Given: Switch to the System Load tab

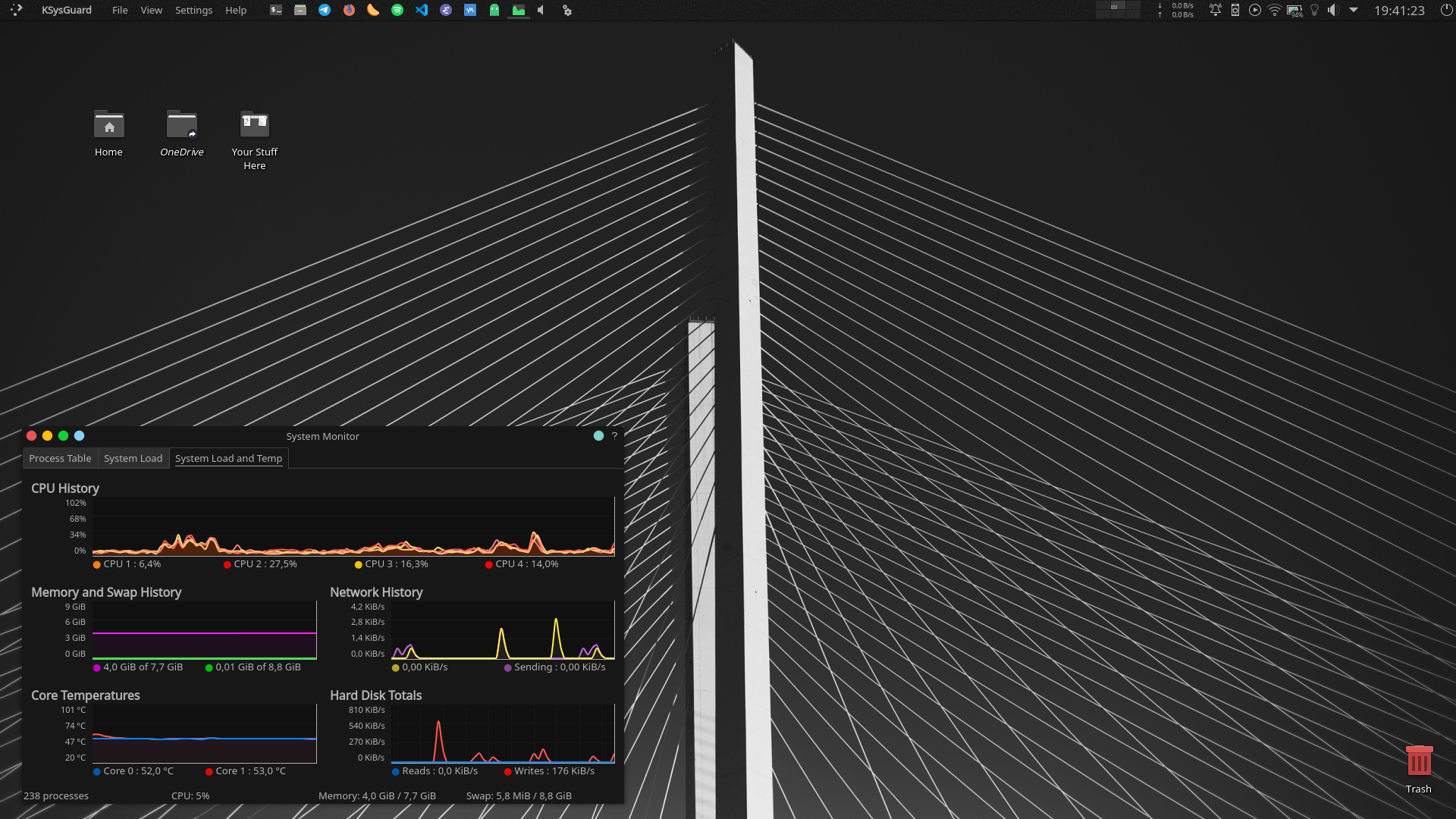Looking at the screenshot, I should pos(133,458).
